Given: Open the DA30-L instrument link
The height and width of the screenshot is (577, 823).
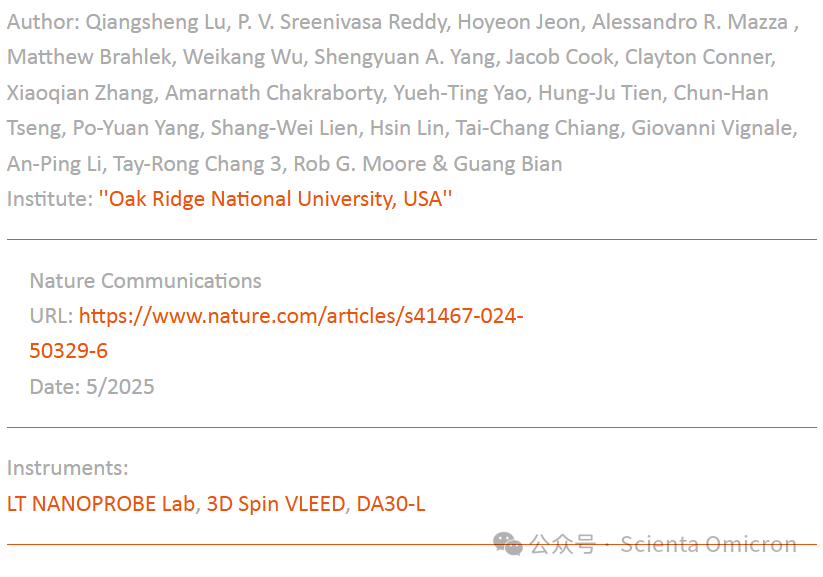Looking at the screenshot, I should coord(391,504).
